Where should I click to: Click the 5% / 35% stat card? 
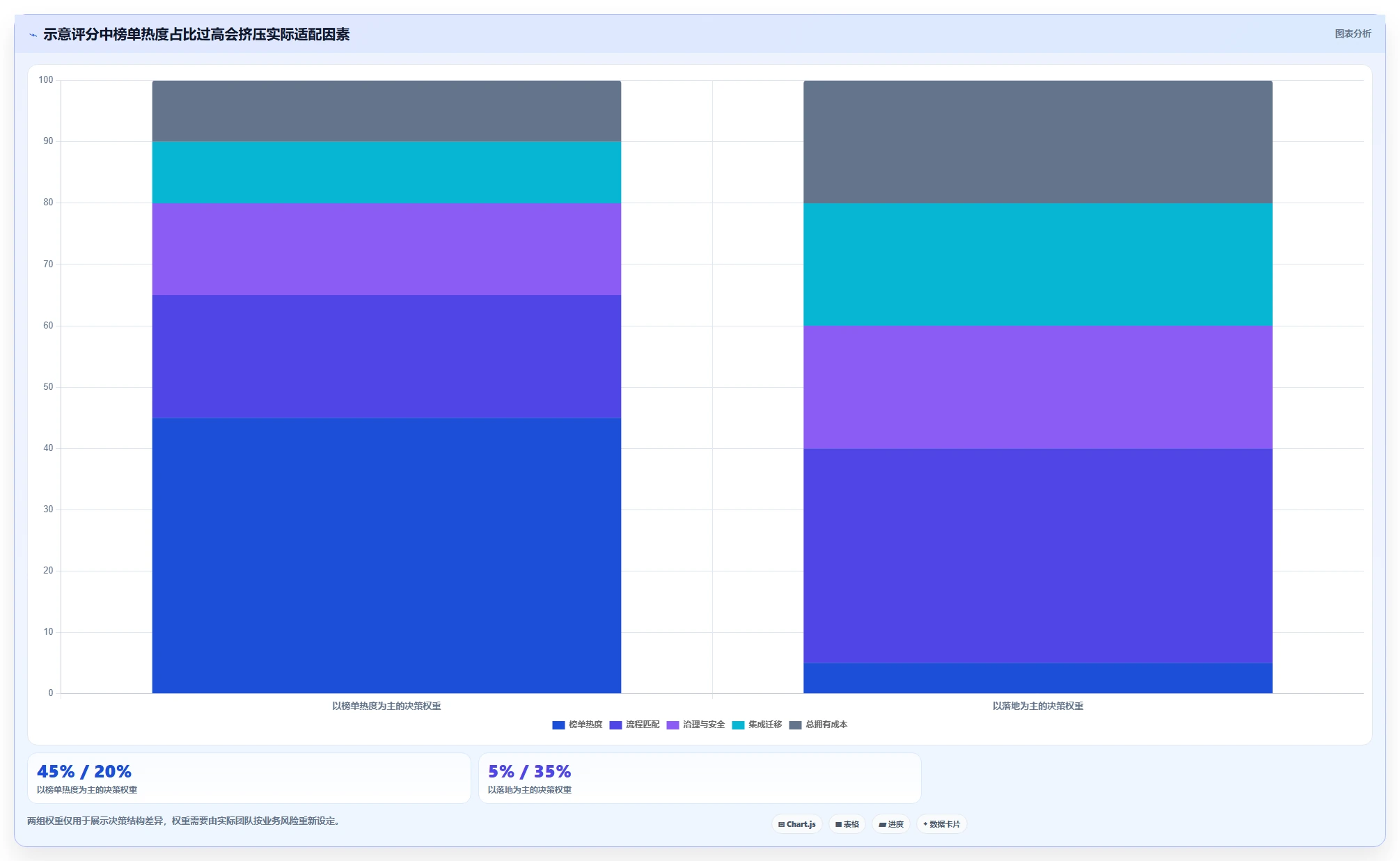coord(700,778)
